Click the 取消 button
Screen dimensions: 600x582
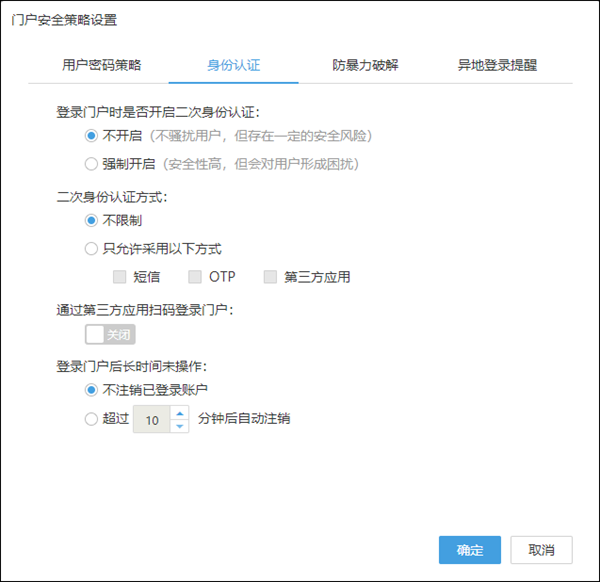(541, 550)
